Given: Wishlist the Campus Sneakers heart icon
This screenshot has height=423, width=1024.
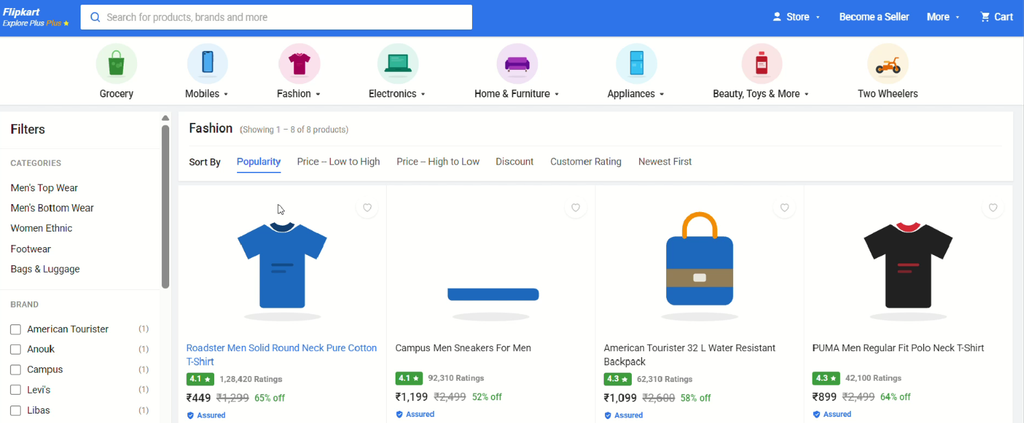Looking at the screenshot, I should pyautogui.click(x=575, y=208).
